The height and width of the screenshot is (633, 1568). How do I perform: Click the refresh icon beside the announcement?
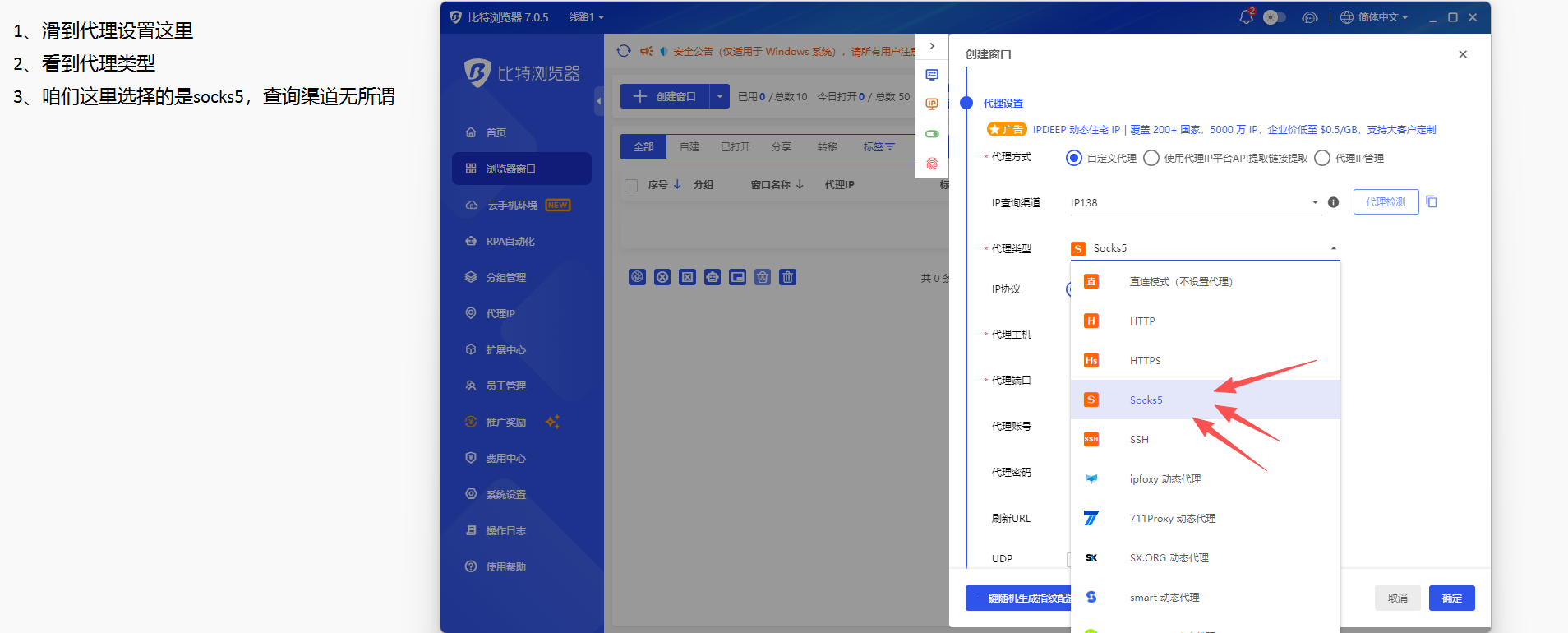pos(624,51)
